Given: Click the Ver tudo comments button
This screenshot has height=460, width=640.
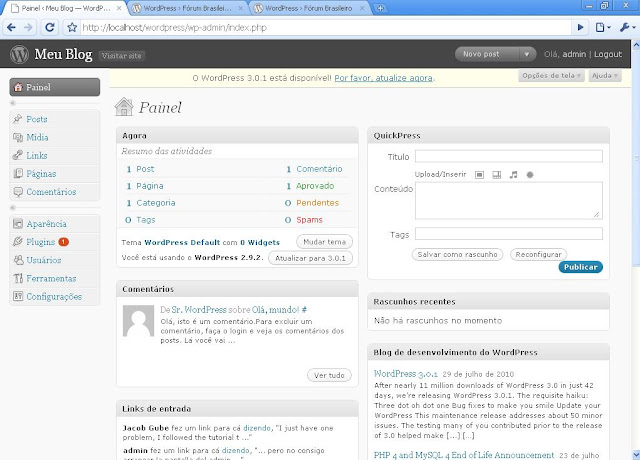Looking at the screenshot, I should [x=329, y=375].
